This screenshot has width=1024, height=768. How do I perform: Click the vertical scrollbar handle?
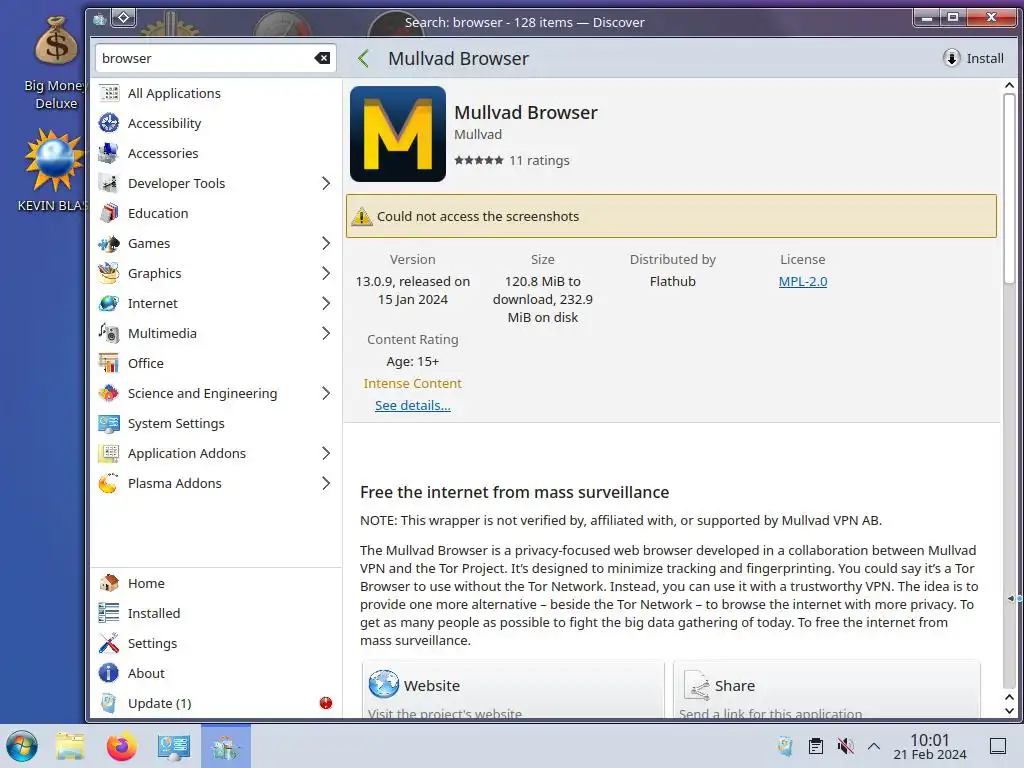[1009, 188]
